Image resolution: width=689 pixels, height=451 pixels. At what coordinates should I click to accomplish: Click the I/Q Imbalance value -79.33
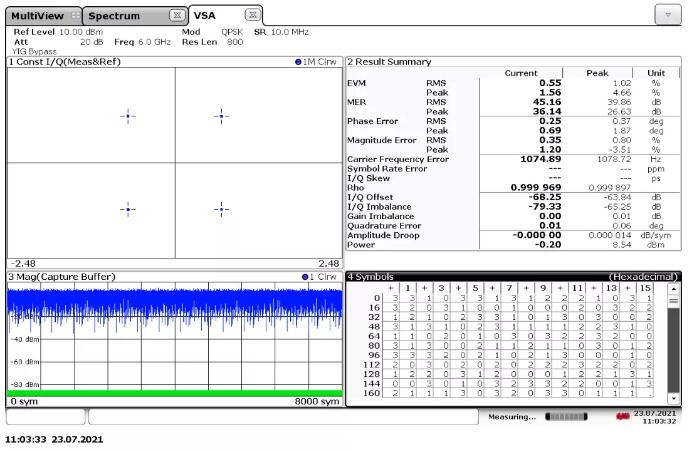(545, 207)
